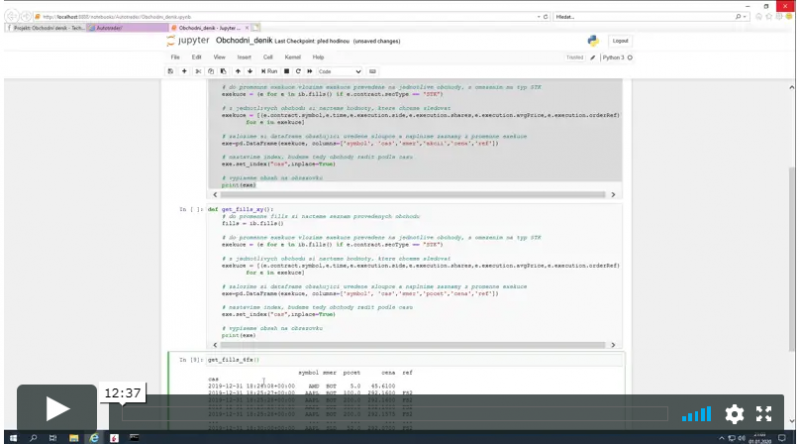This screenshot has height=444, width=800.
Task: Cut selected cell with scissors icon
Action: coord(198,71)
